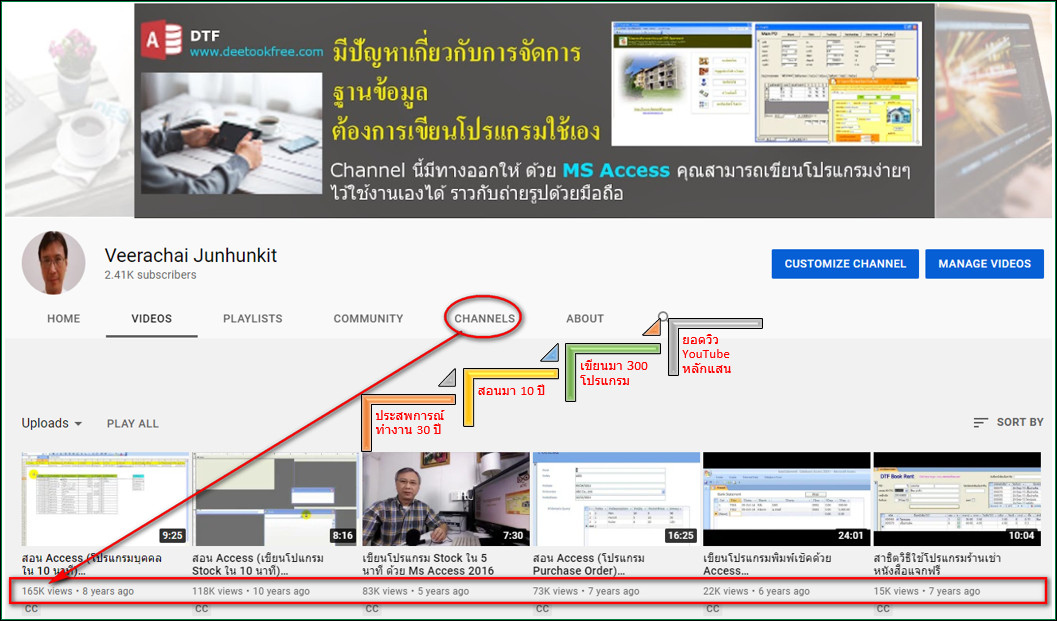Open the Sort By menu
Image resolution: width=1057 pixels, height=621 pixels.
tap(1008, 422)
